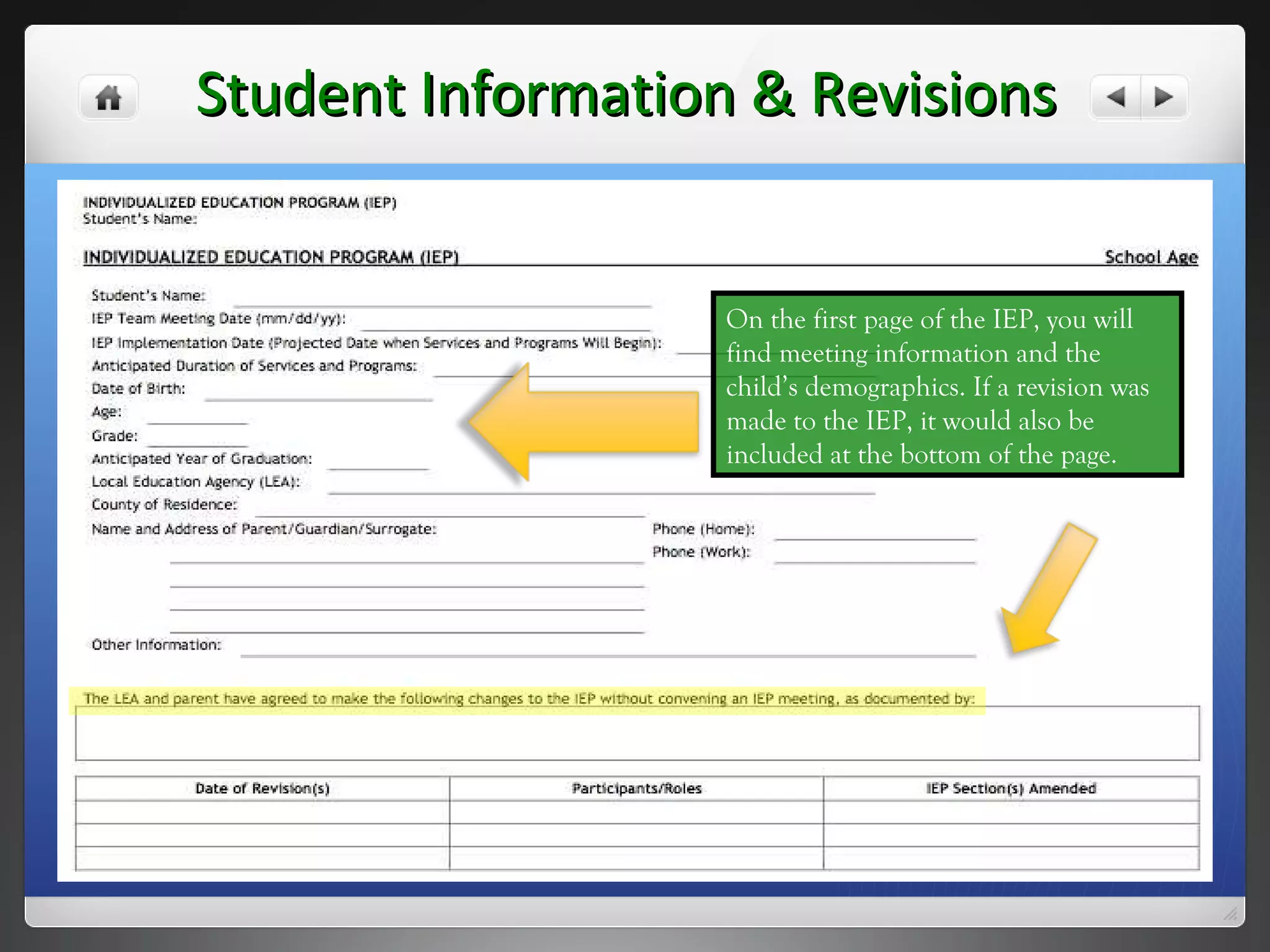
Task: Click the Participants/Roles column header
Action: pos(636,788)
